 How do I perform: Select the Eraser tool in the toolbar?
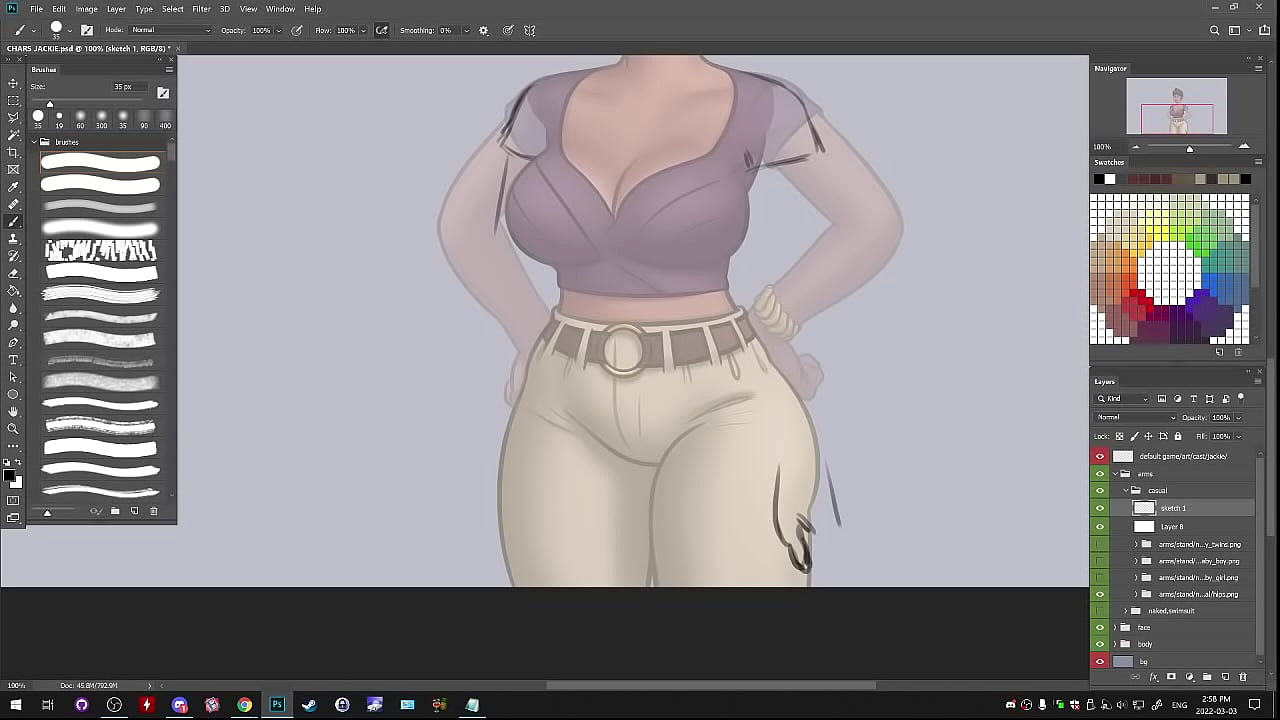(x=13, y=273)
